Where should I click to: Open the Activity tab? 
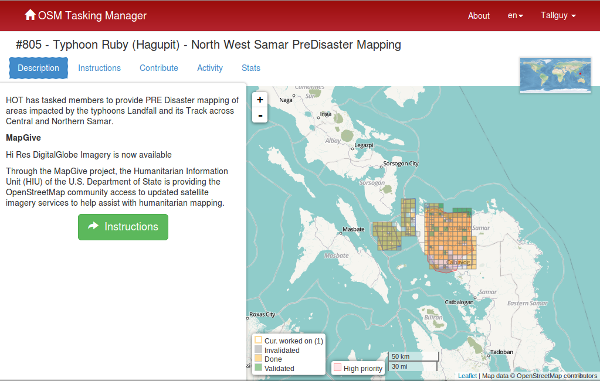(x=210, y=68)
